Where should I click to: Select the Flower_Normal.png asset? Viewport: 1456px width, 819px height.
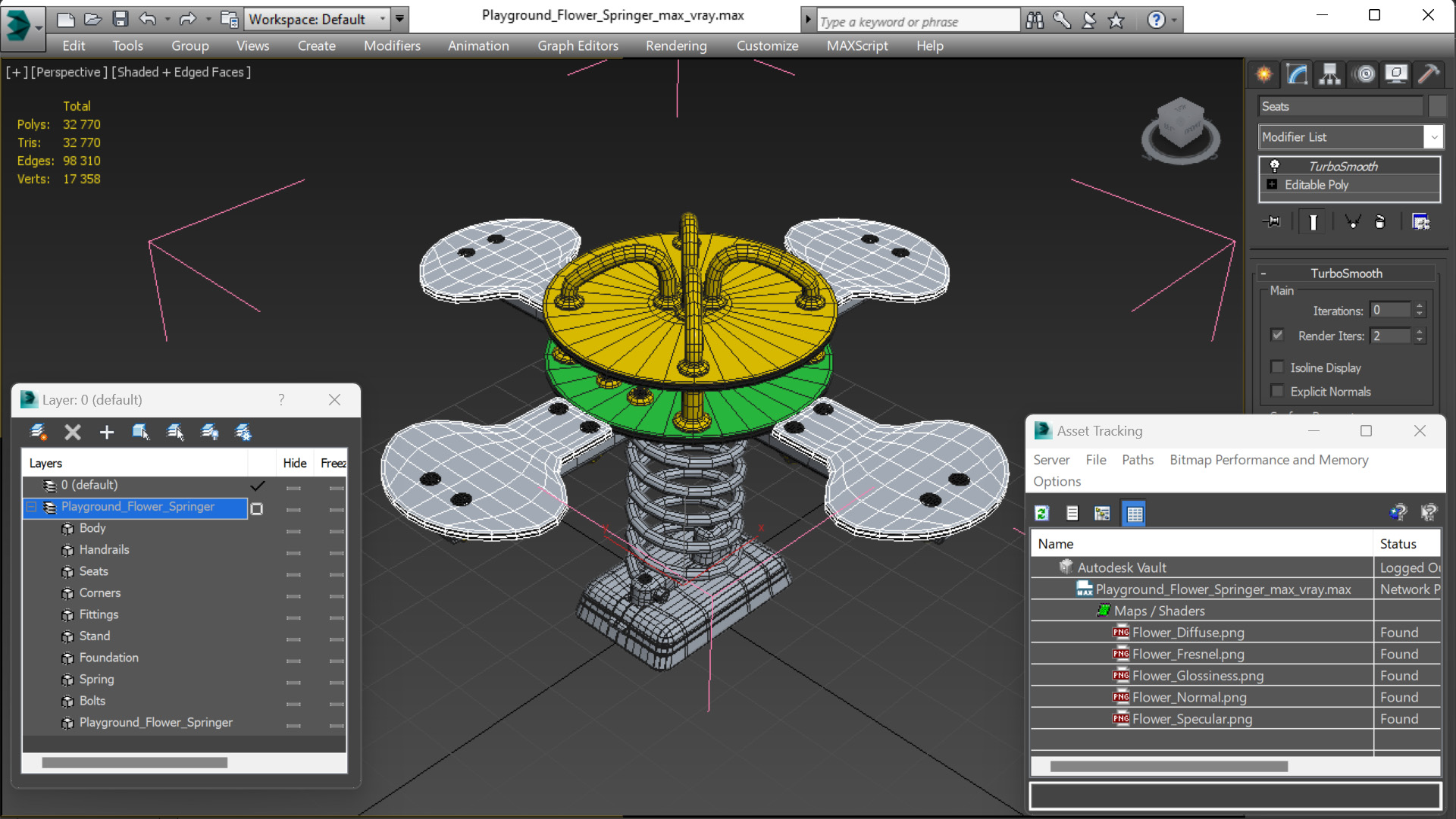[1188, 697]
